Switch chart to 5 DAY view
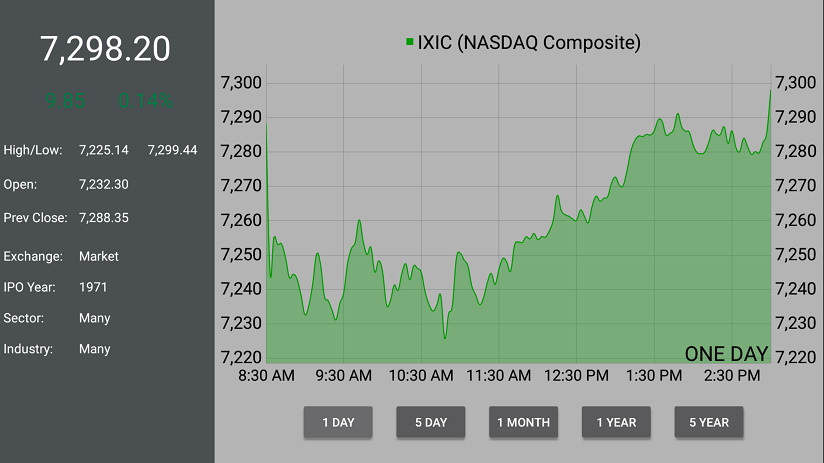 [x=431, y=422]
